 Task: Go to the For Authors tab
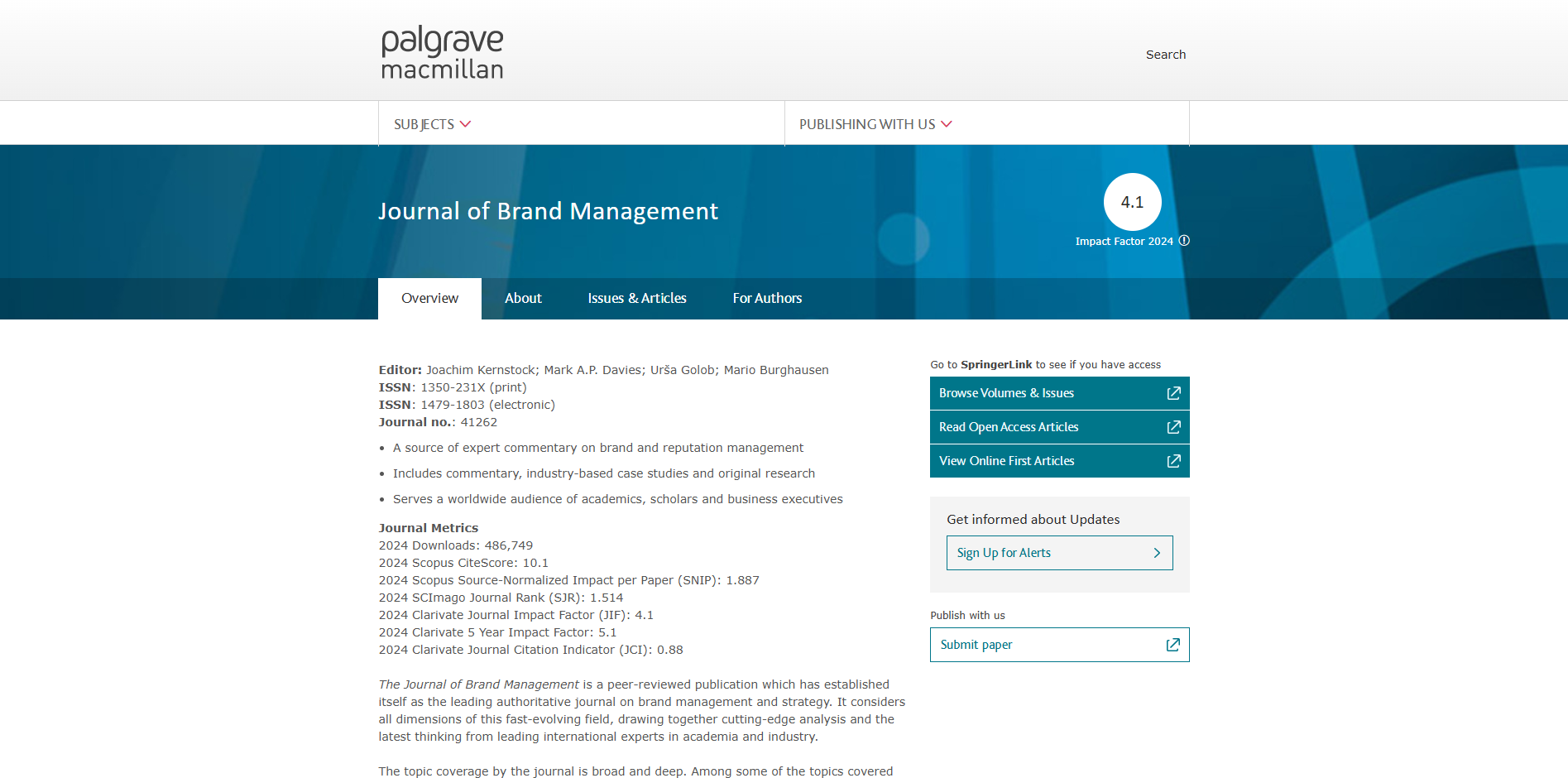click(767, 298)
